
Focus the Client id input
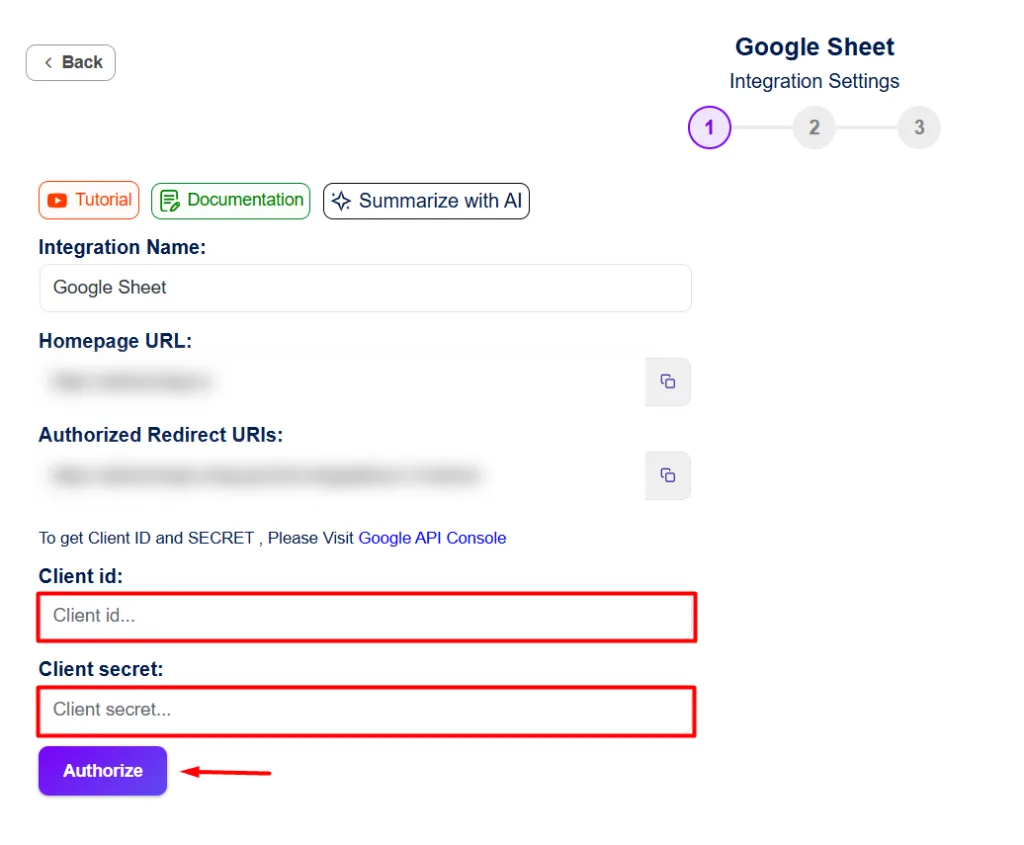point(366,617)
